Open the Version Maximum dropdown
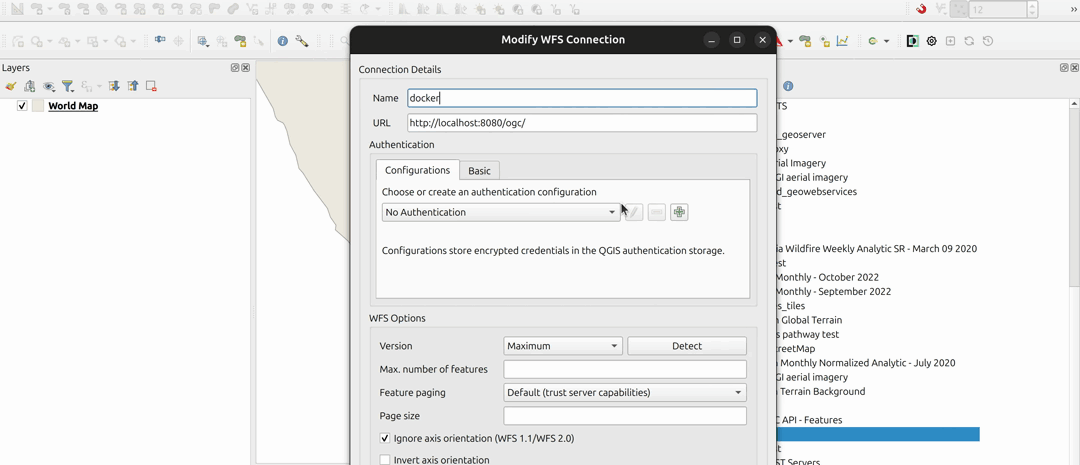 [x=563, y=346]
